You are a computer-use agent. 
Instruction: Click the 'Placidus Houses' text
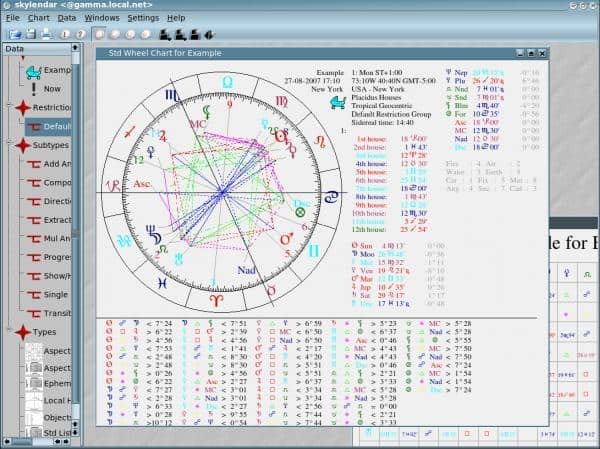coord(376,97)
